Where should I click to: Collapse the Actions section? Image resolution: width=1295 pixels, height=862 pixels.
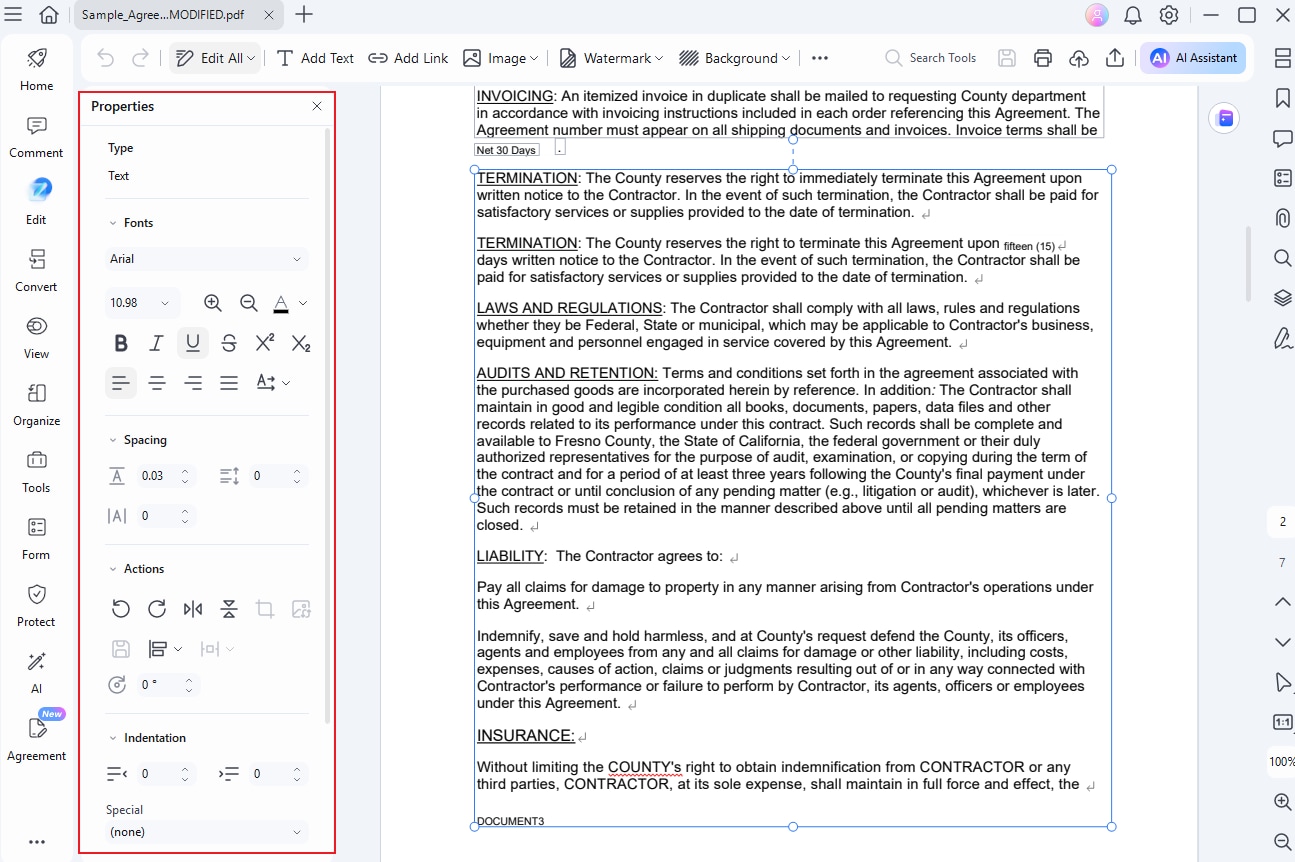tap(112, 569)
